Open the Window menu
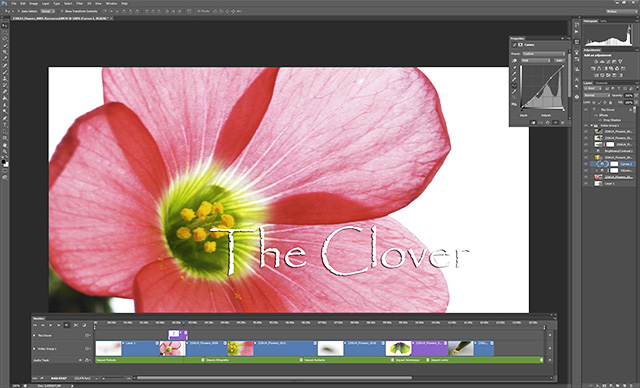The width and height of the screenshot is (640, 388). [111, 4]
